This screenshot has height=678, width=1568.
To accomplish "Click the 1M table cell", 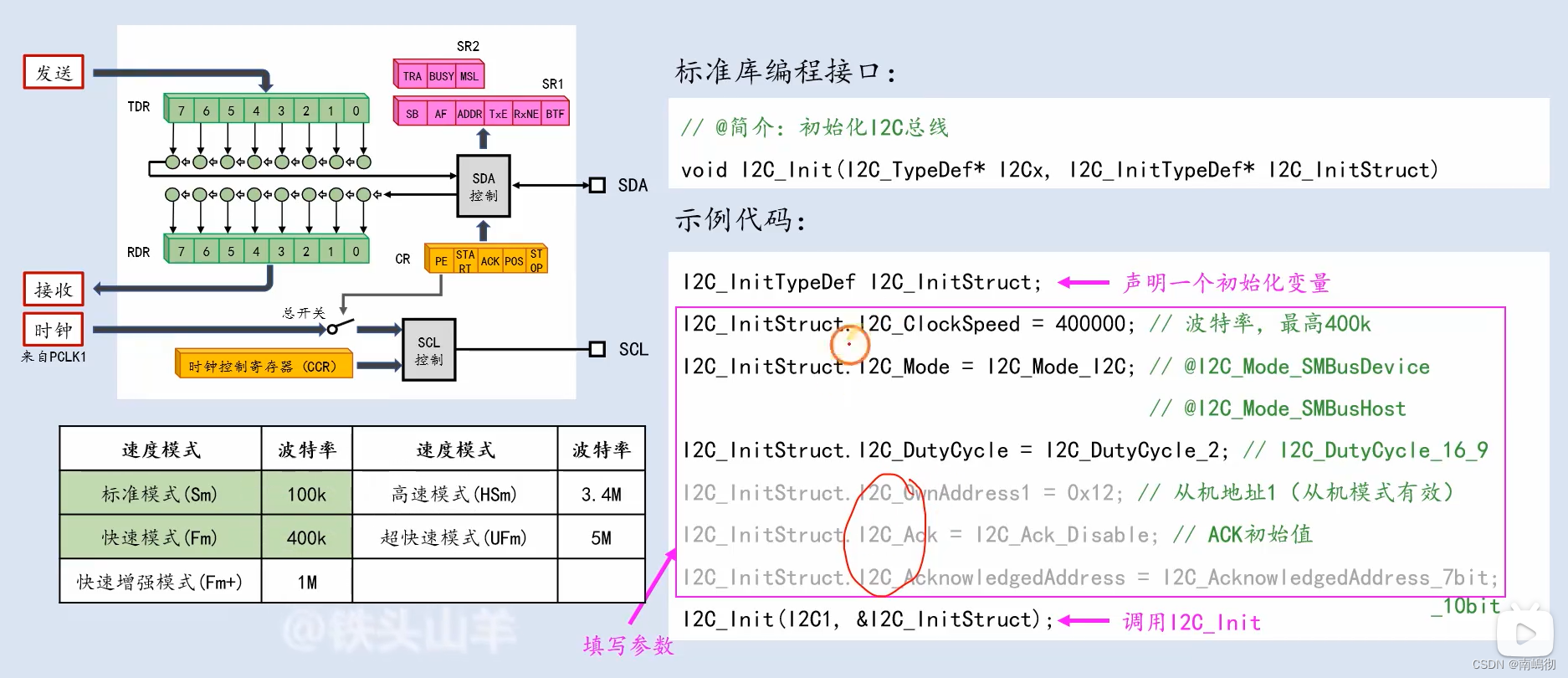I will pos(306,582).
